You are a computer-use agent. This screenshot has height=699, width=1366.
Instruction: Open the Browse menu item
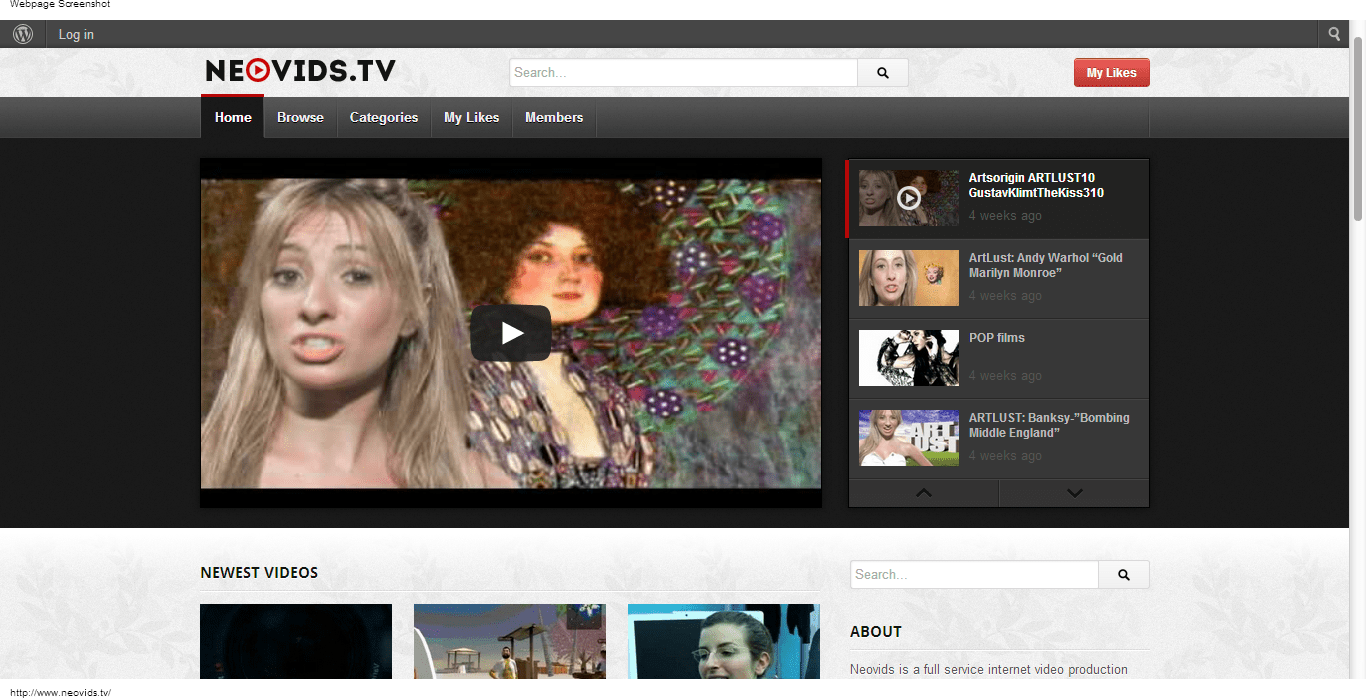pyautogui.click(x=300, y=117)
